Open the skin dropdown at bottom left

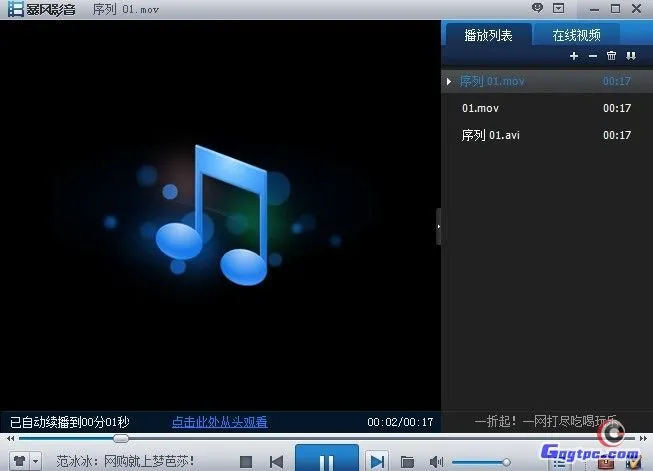click(x=36, y=462)
